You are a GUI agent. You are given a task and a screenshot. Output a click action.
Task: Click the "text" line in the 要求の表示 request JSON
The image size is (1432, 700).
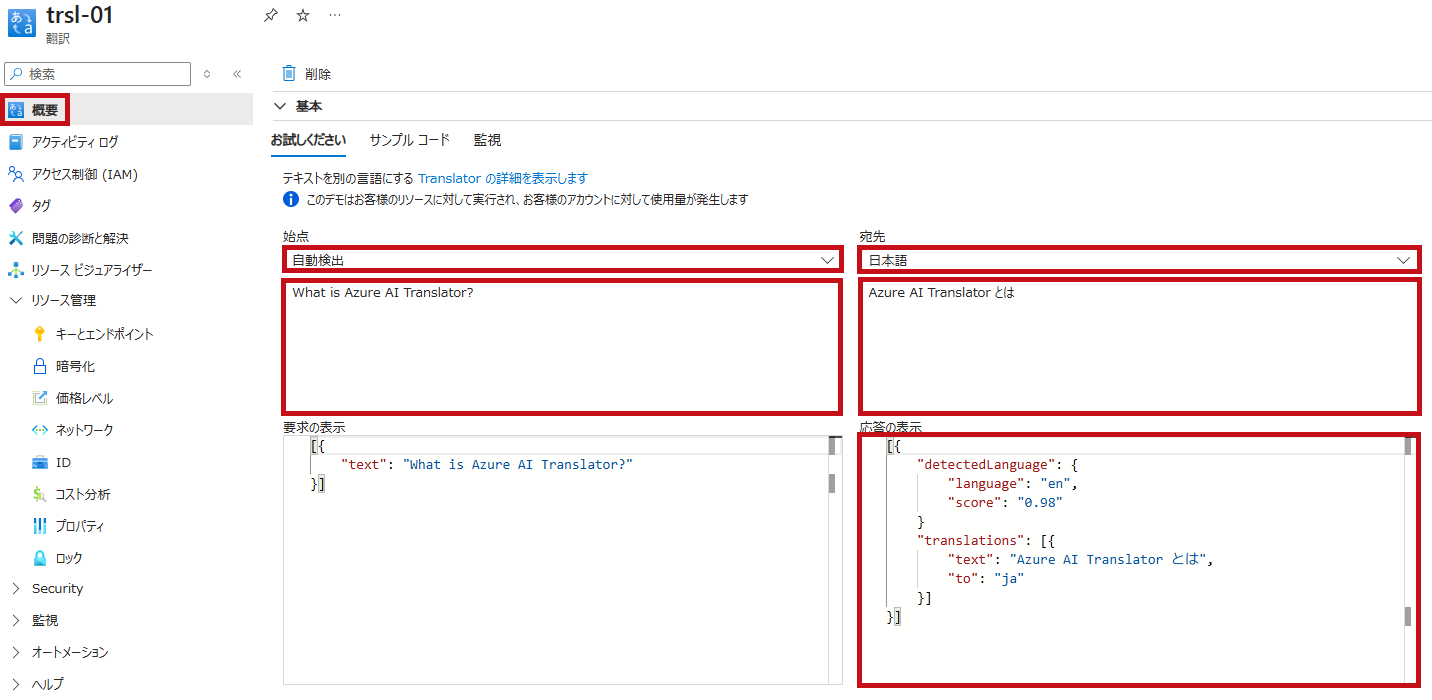tap(487, 465)
